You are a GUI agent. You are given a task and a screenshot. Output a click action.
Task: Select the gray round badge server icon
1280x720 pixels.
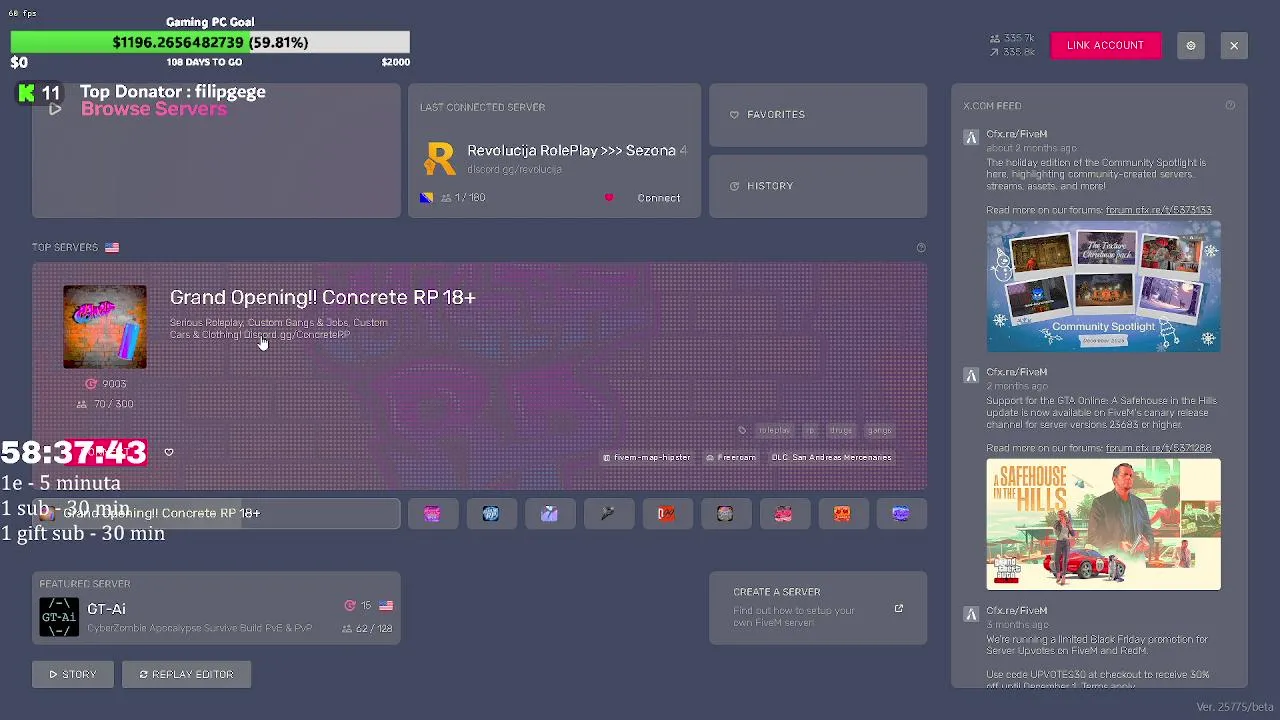click(725, 513)
